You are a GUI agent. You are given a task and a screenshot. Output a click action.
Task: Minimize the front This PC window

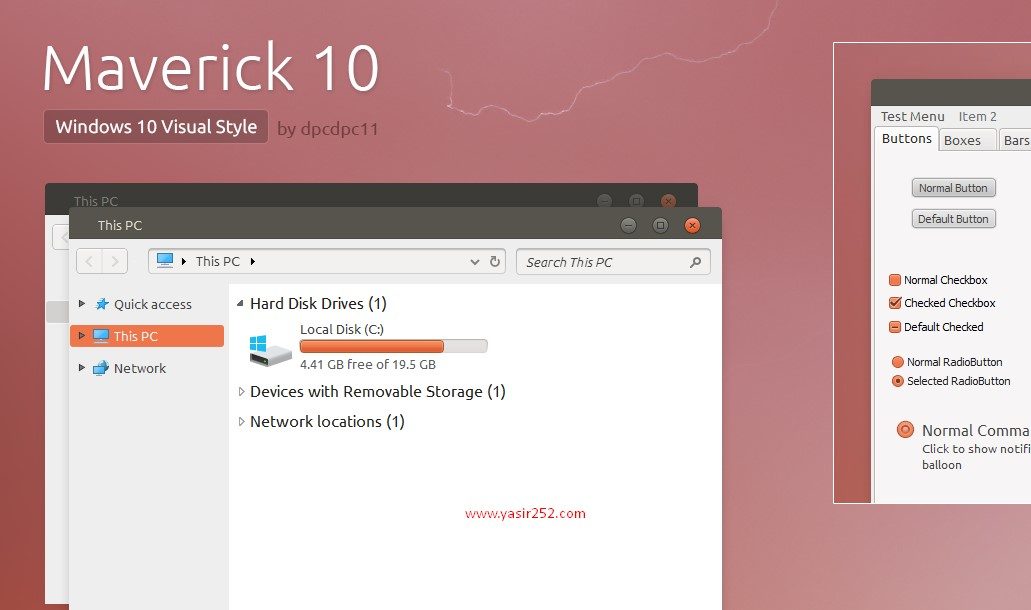[x=629, y=225]
